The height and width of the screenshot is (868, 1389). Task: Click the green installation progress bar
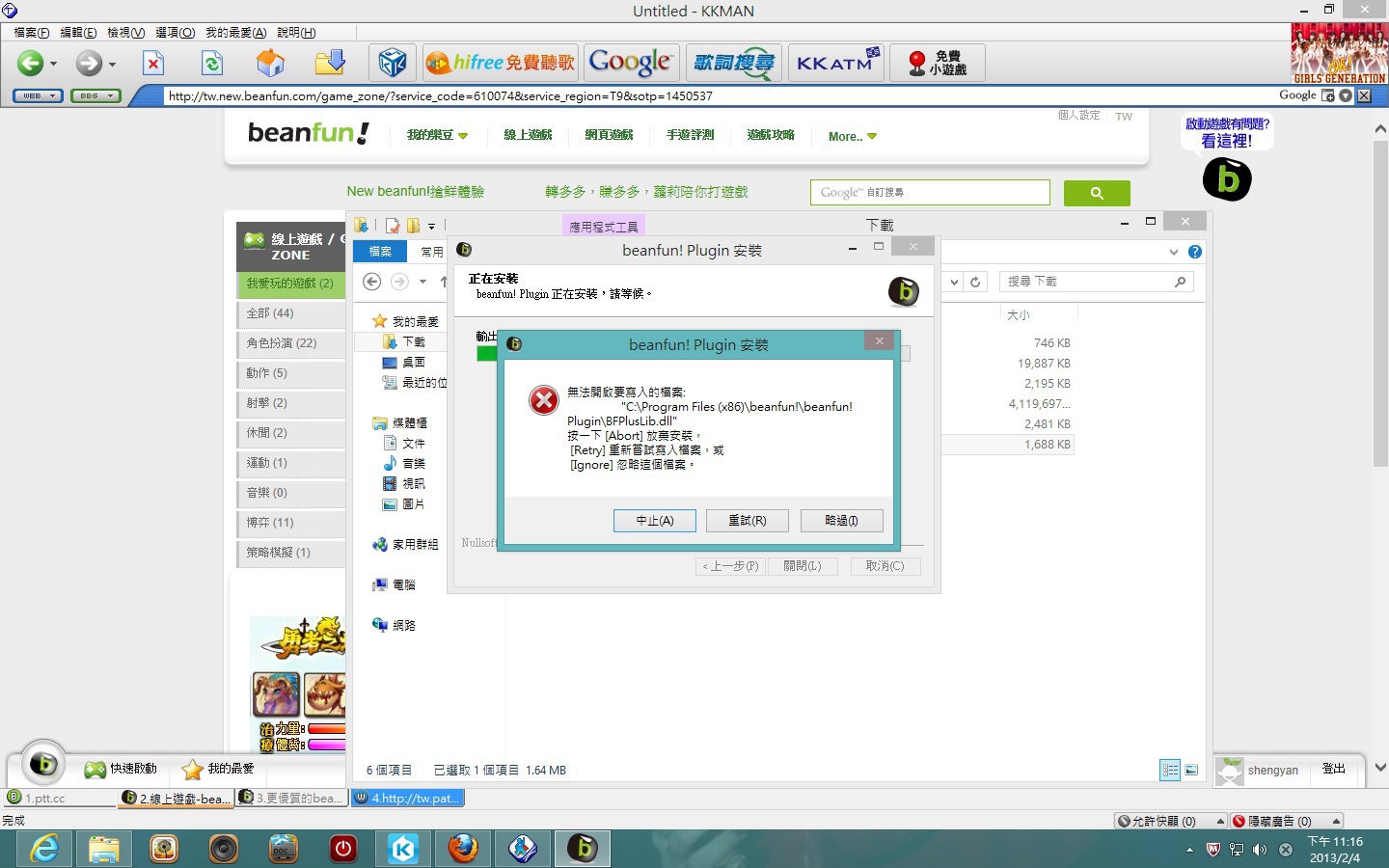click(x=487, y=353)
